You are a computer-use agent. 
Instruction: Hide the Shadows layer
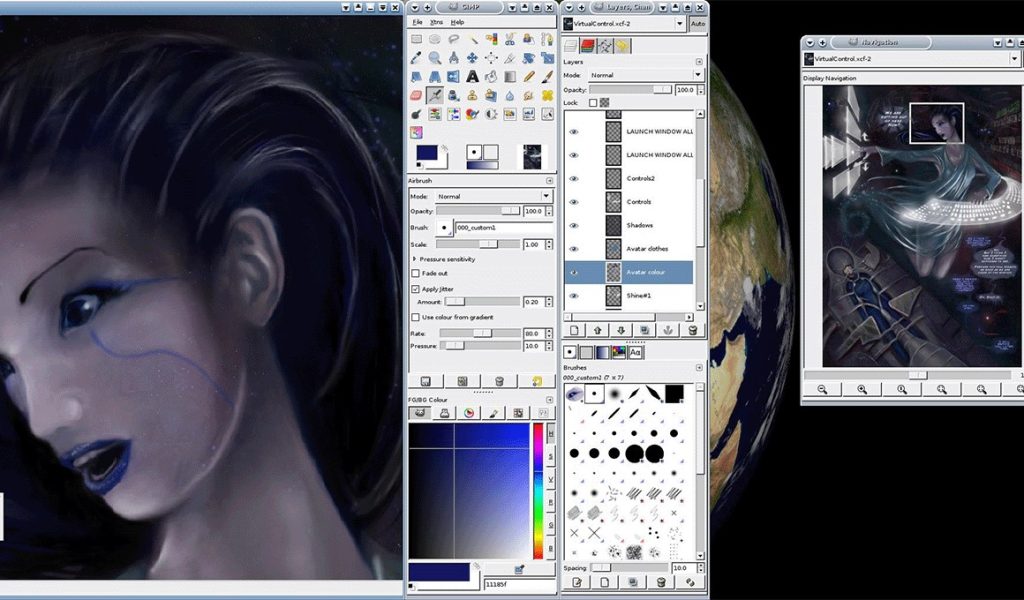point(573,227)
